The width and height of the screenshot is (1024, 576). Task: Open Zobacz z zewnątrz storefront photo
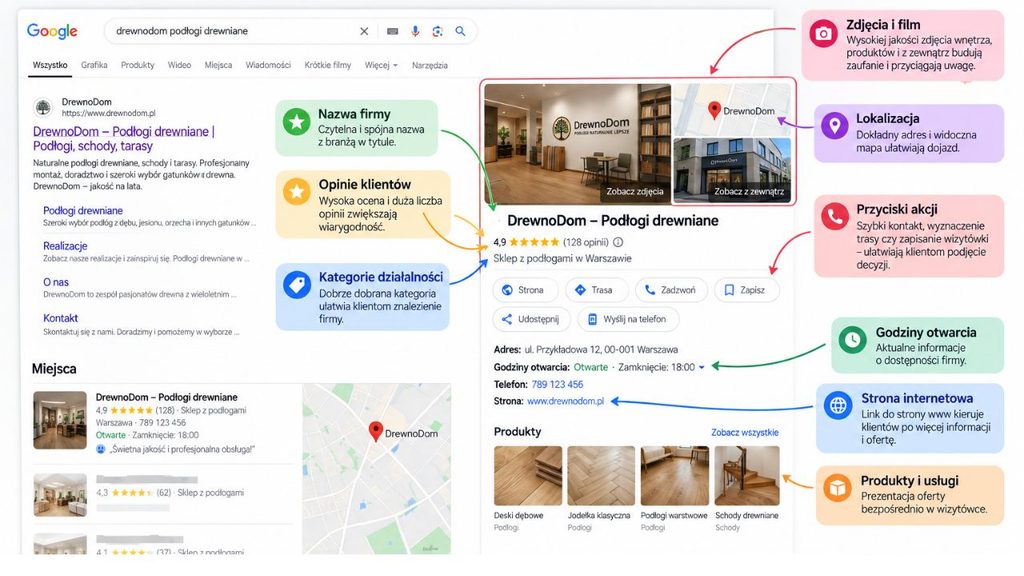coord(732,170)
